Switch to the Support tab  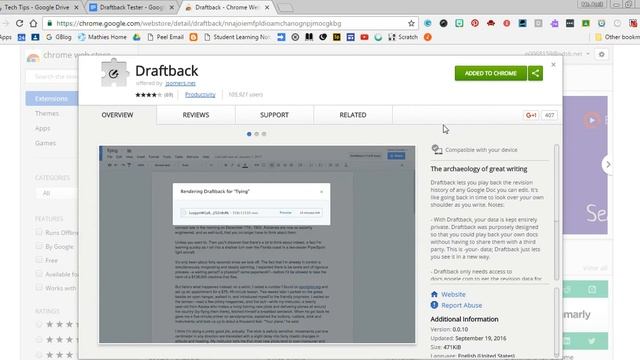coord(274,115)
